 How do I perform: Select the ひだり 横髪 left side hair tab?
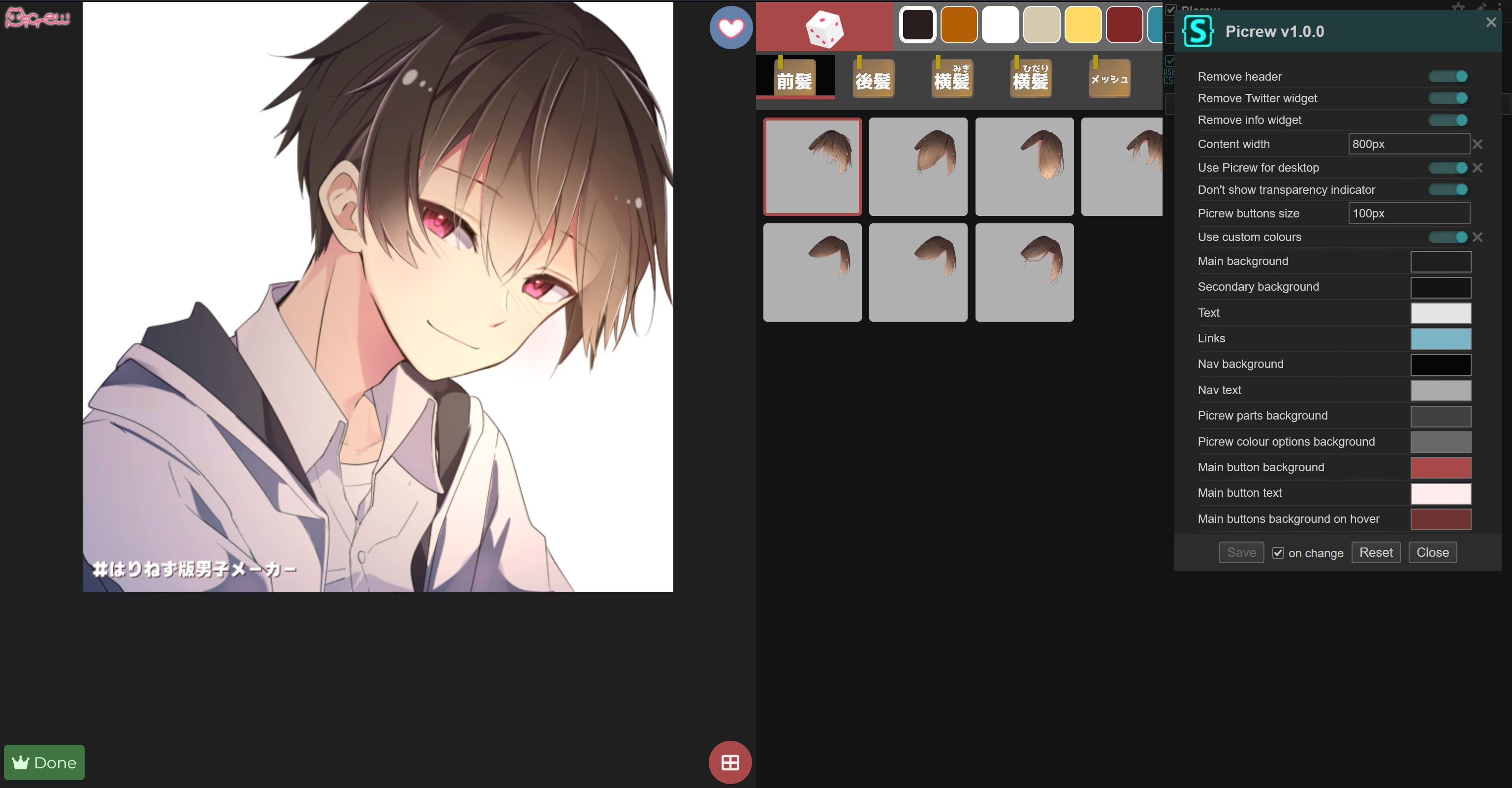pyautogui.click(x=1031, y=77)
